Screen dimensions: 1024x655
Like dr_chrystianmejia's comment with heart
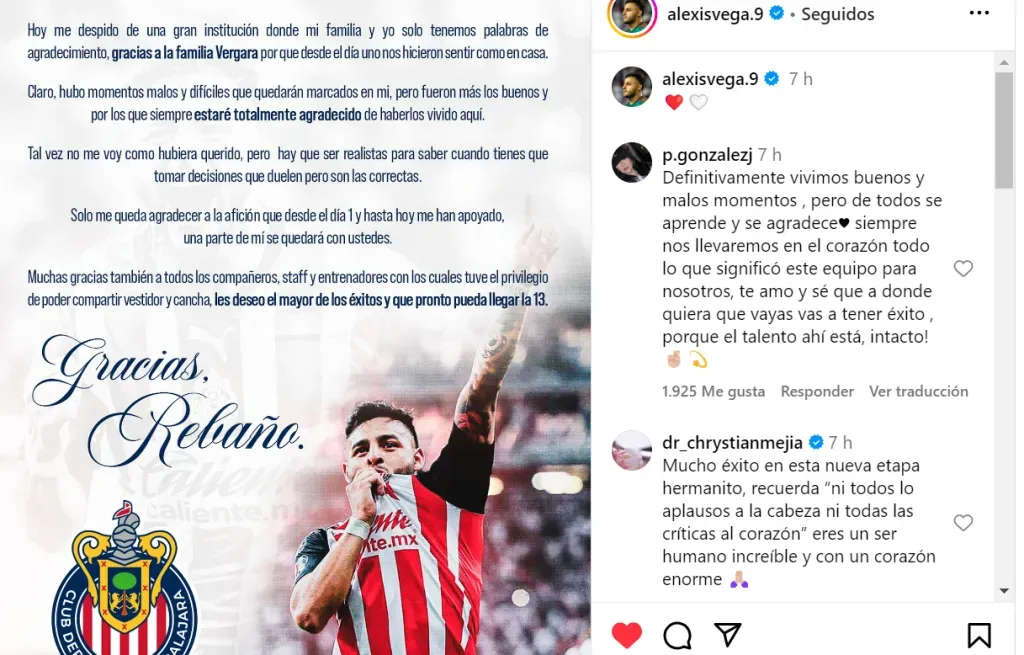(x=963, y=522)
